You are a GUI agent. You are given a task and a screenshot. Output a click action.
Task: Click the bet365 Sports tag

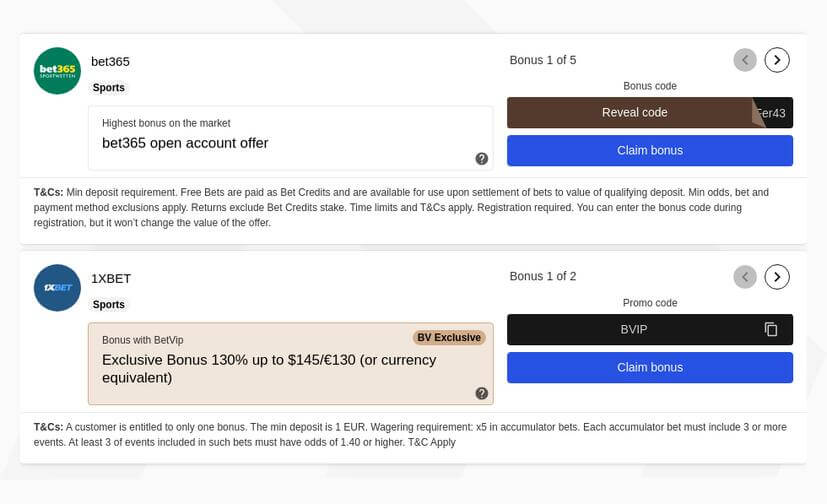point(109,88)
